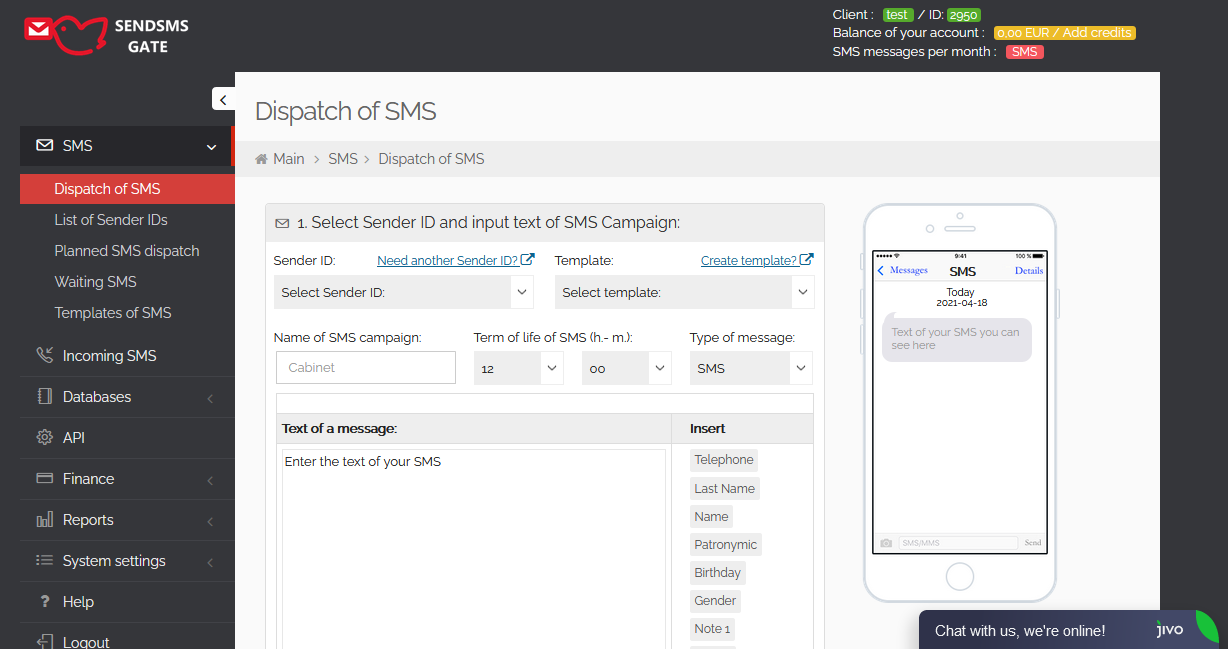This screenshot has height=649, width=1228.
Task: Click the Name of SMS campaign field
Action: 365,367
